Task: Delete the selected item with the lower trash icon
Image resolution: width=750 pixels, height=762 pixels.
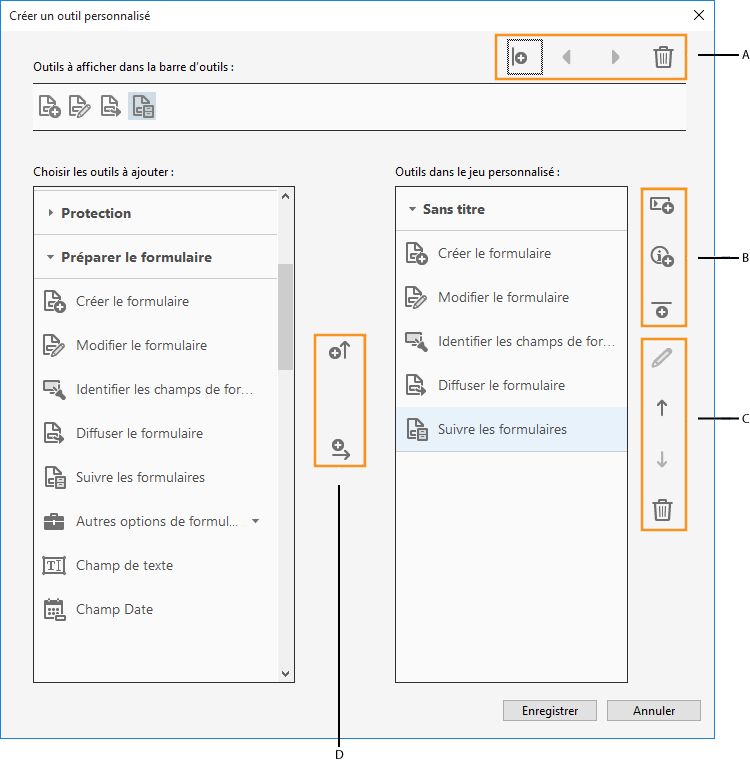Action: point(661,511)
